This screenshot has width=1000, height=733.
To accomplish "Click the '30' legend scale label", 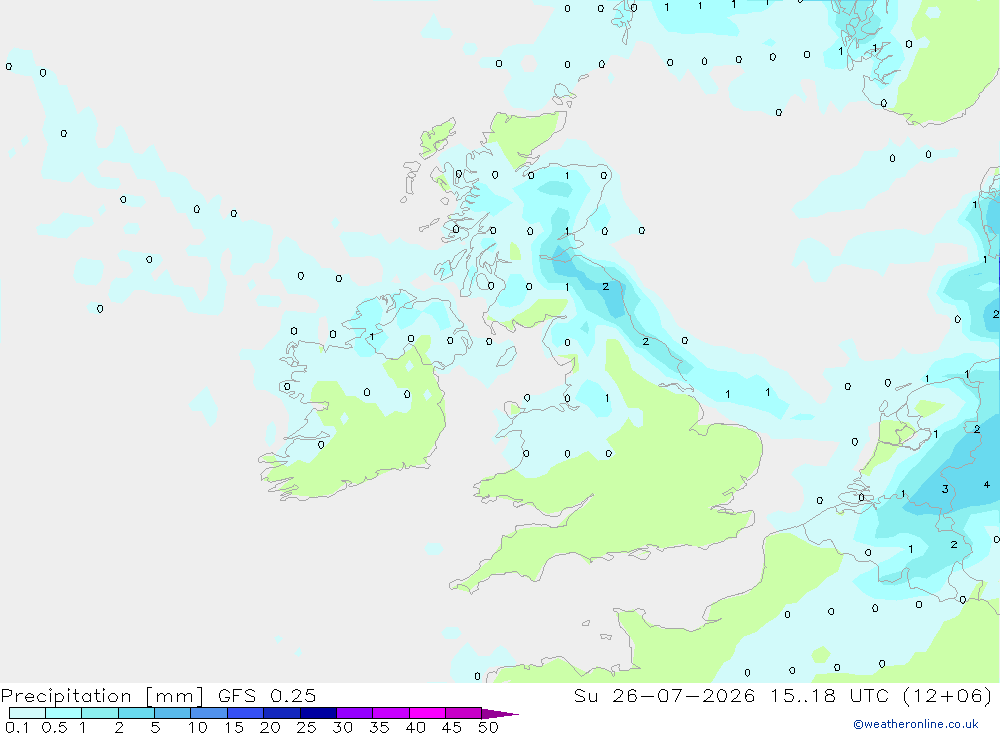I will pyautogui.click(x=342, y=727).
